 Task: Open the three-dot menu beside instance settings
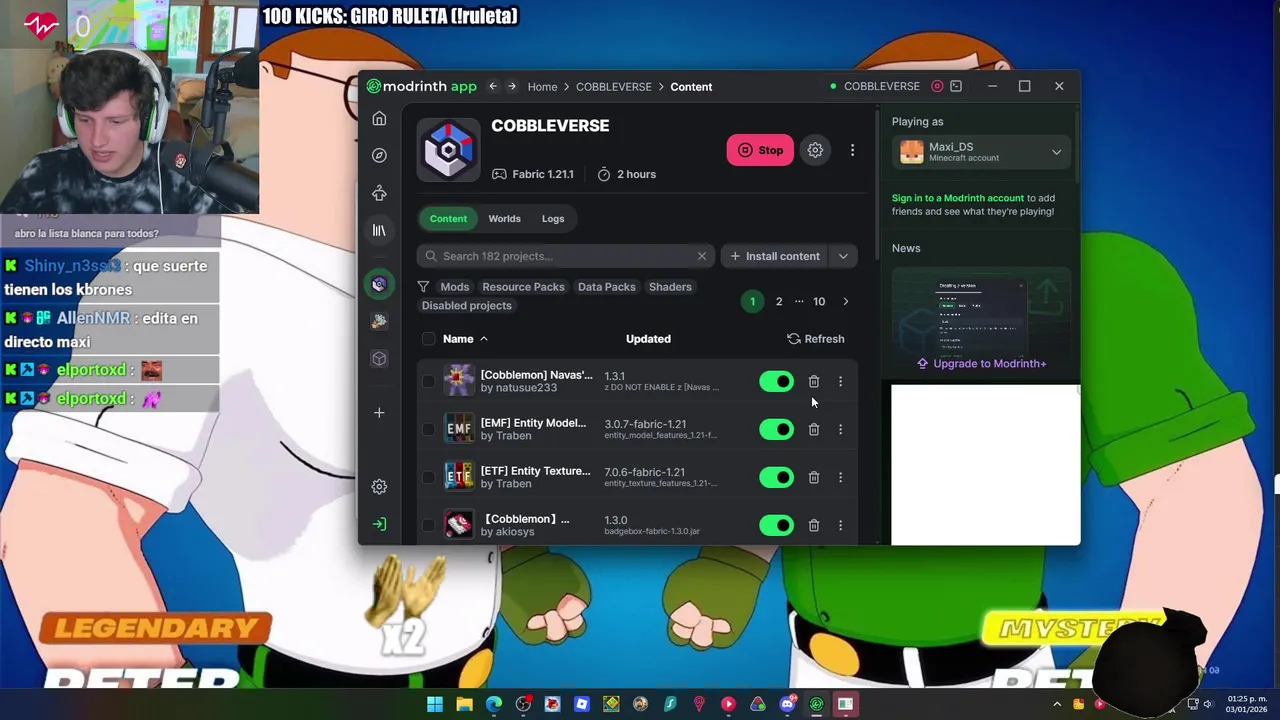852,150
